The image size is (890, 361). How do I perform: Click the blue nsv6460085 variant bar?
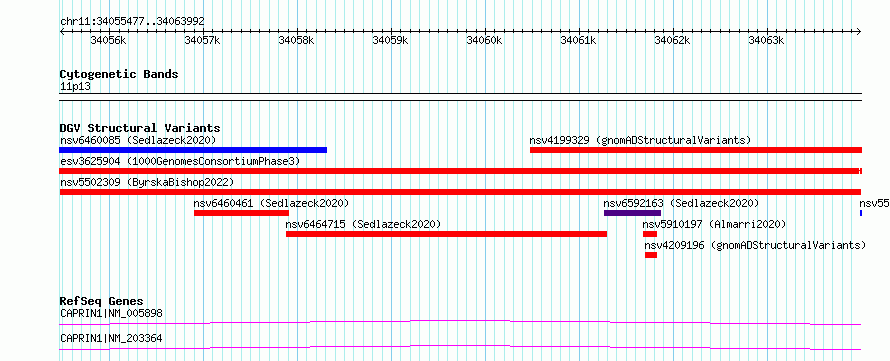click(193, 150)
